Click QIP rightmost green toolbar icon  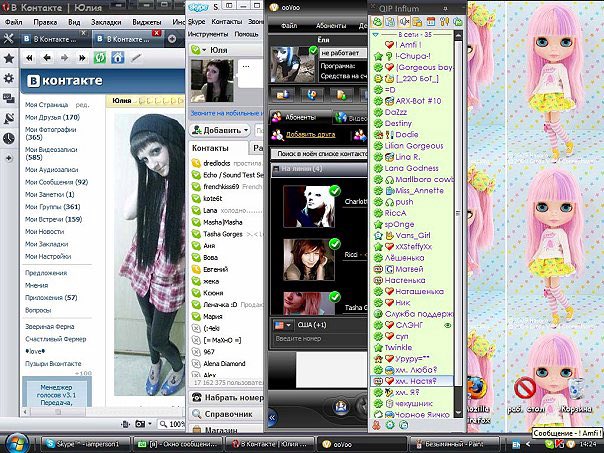click(x=458, y=22)
